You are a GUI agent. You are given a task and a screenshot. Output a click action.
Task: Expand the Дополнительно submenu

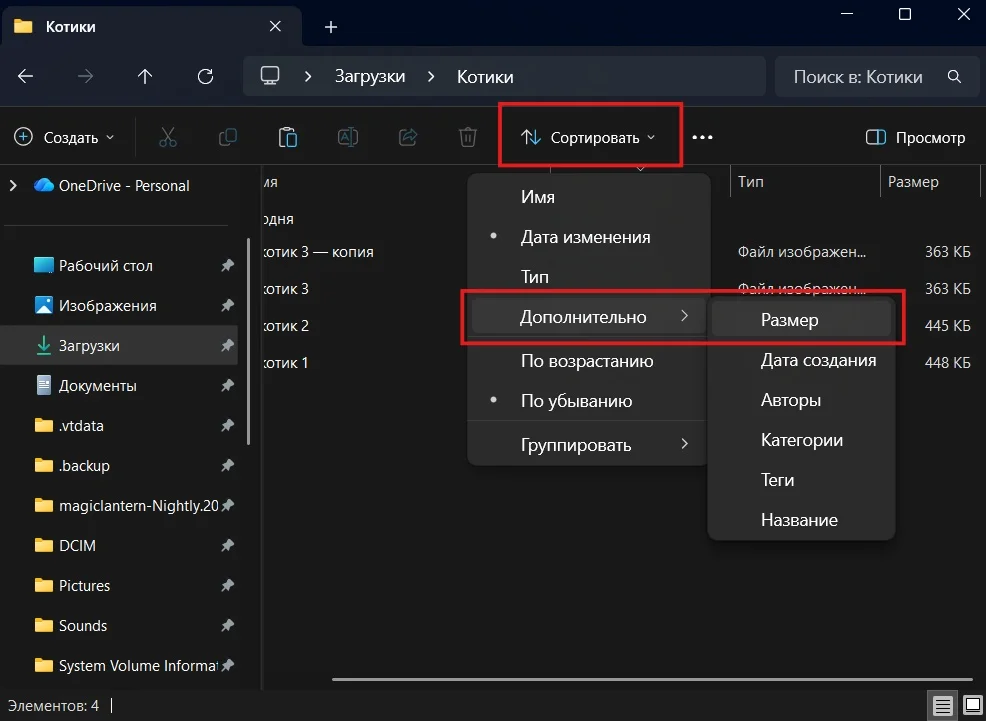coord(589,317)
